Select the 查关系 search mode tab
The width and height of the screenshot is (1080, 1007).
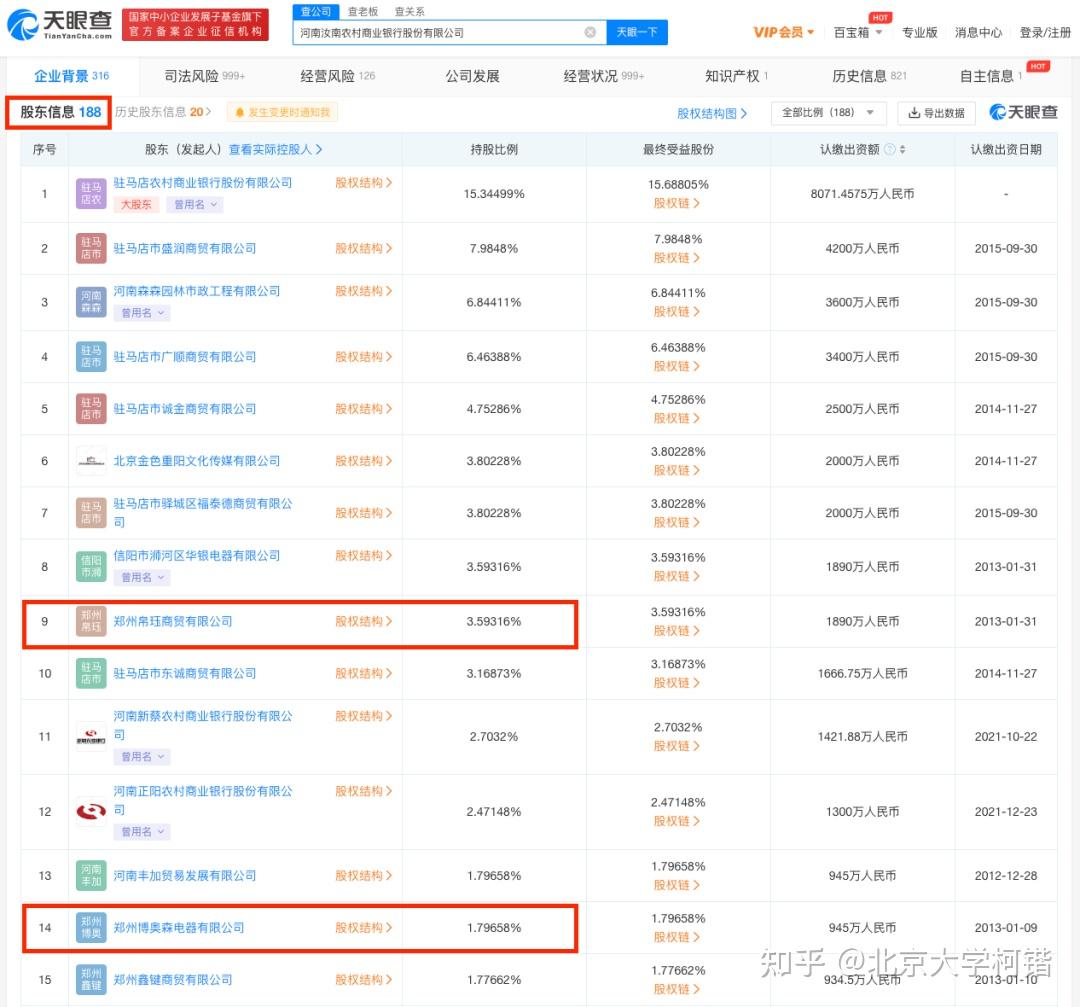coord(409,12)
